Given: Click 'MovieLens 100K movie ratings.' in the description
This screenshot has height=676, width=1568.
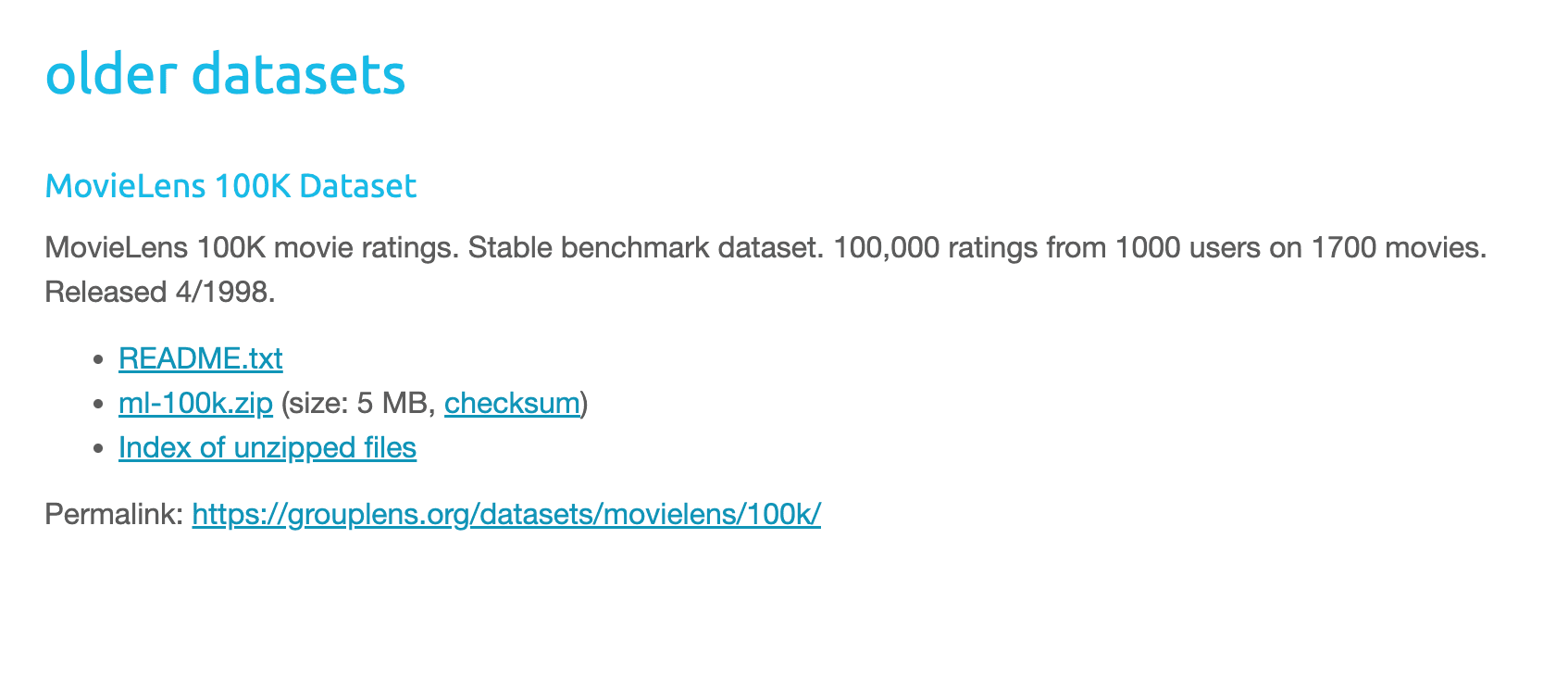Looking at the screenshot, I should click(251, 247).
